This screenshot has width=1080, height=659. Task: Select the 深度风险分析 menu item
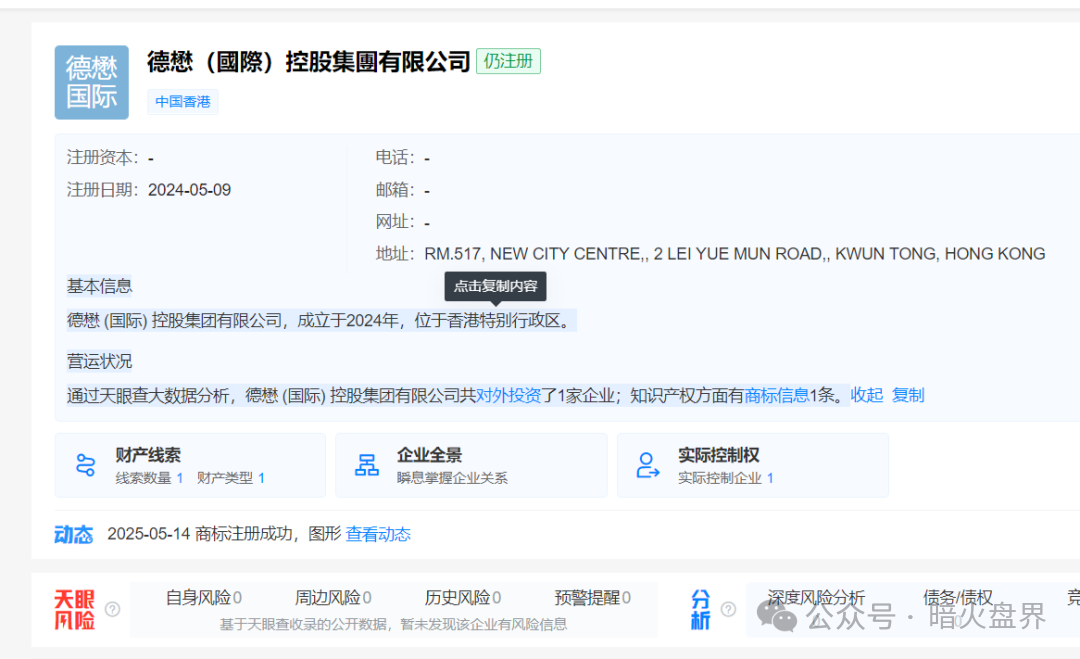(x=815, y=597)
